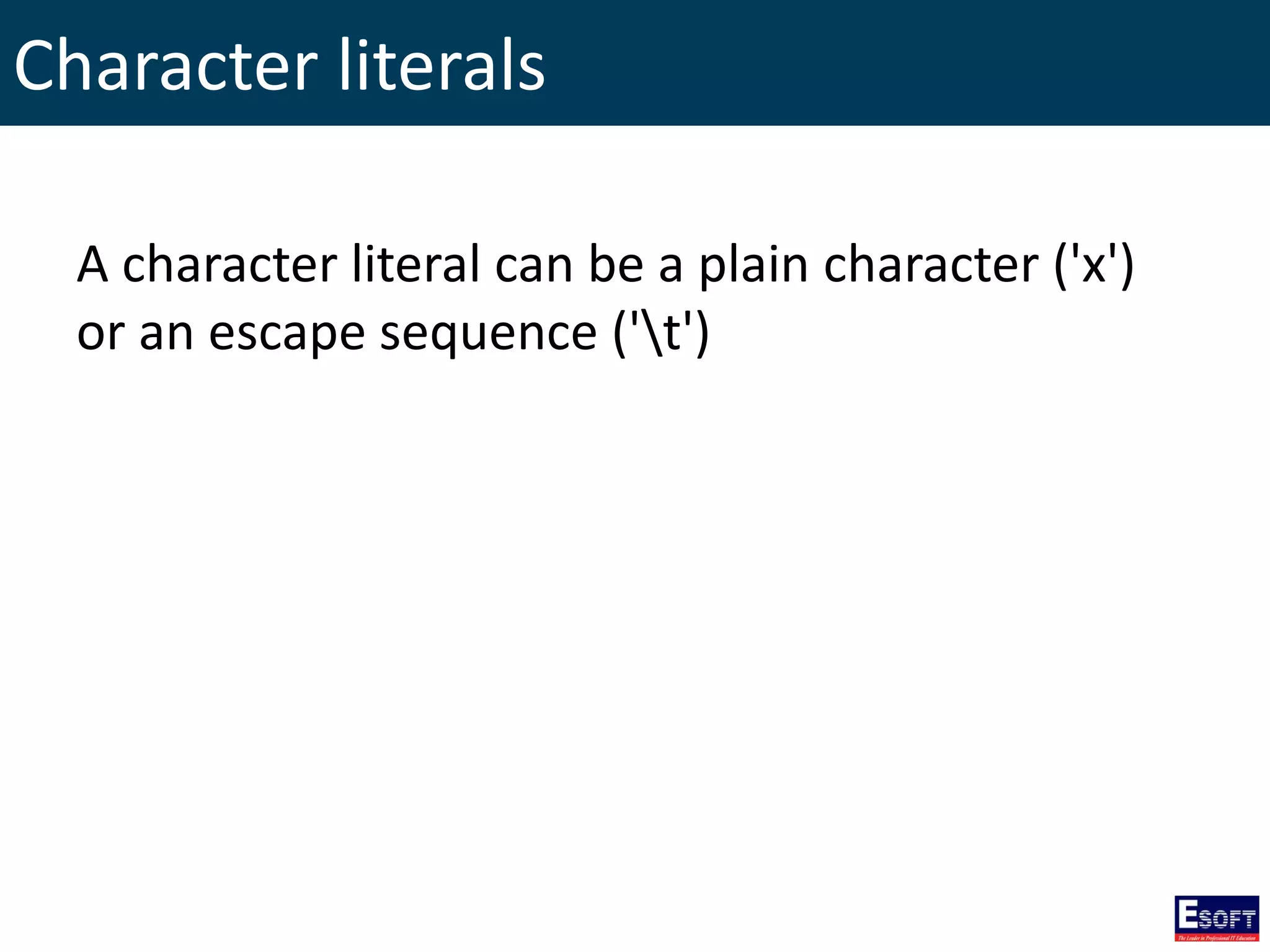Image resolution: width=1270 pixels, height=952 pixels.
Task: Click the '\t' escape sequence example
Action: tap(661, 333)
